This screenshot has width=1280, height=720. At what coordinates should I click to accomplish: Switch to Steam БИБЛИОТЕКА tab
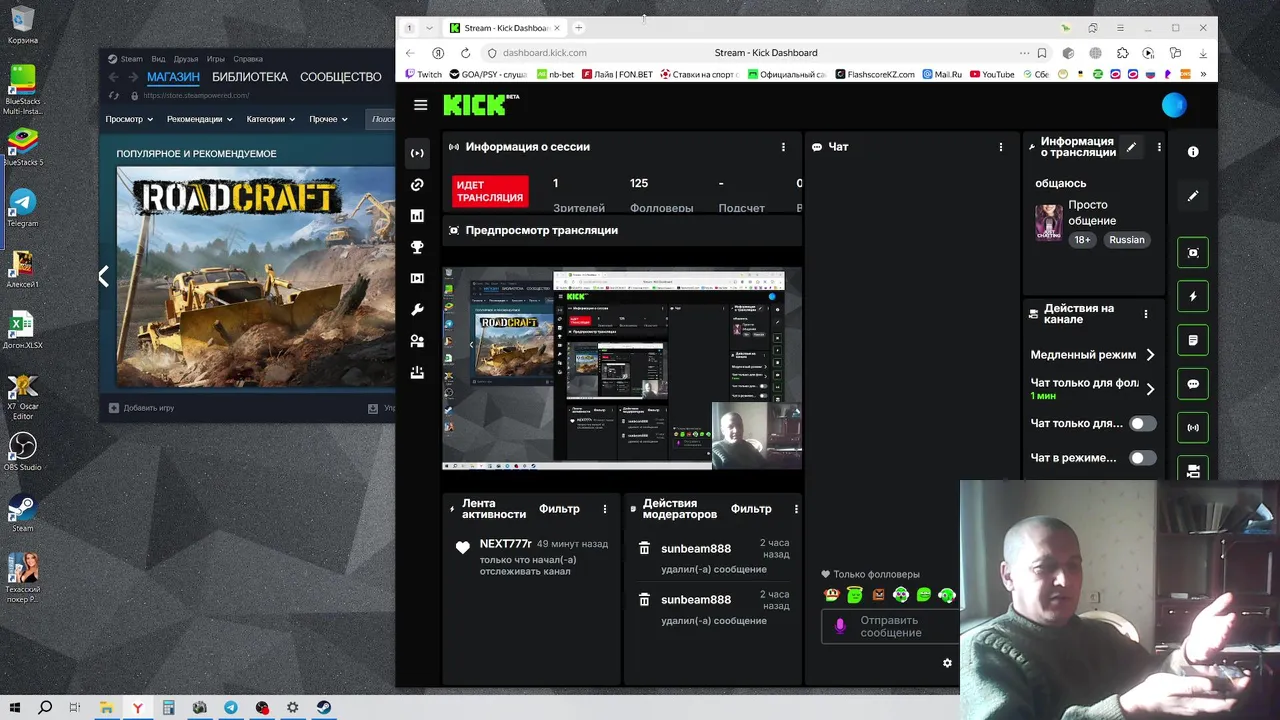250,77
